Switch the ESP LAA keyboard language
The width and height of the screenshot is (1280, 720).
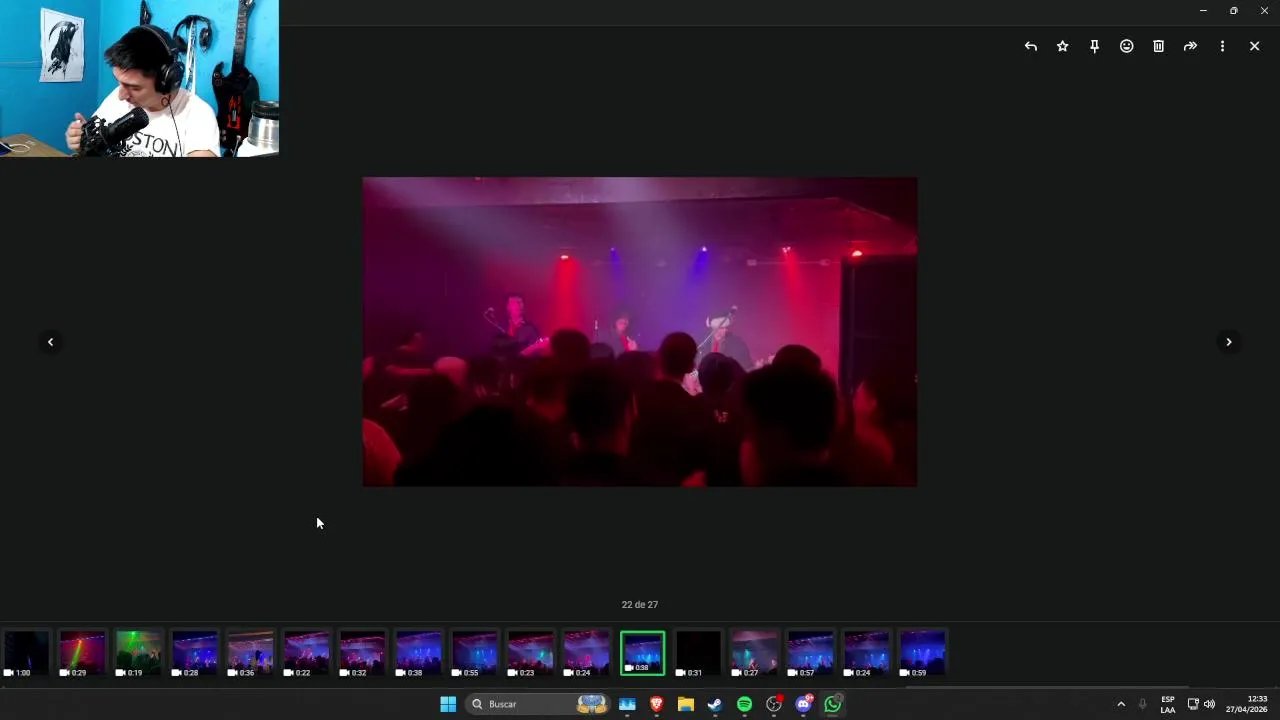1168,704
